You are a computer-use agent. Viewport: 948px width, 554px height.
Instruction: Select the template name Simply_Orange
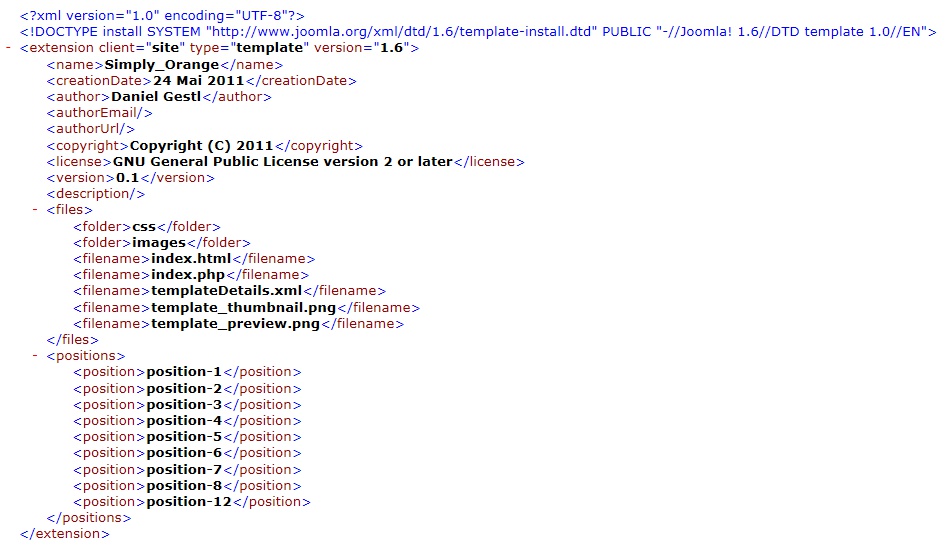tap(161, 65)
